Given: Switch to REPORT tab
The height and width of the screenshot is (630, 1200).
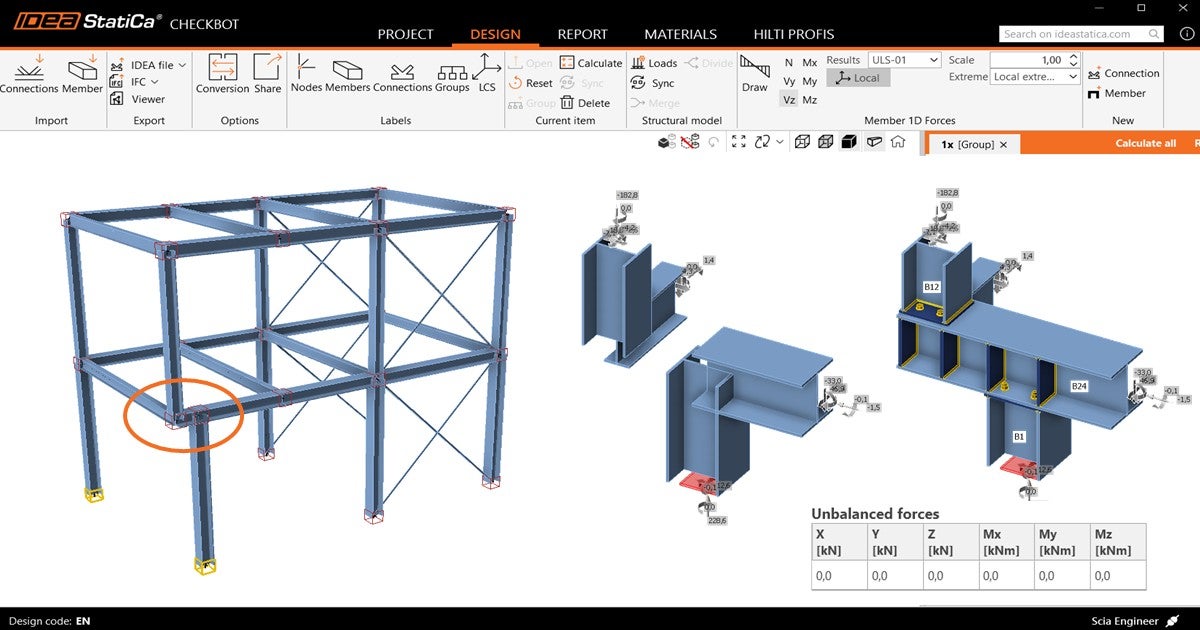Looking at the screenshot, I should [582, 34].
